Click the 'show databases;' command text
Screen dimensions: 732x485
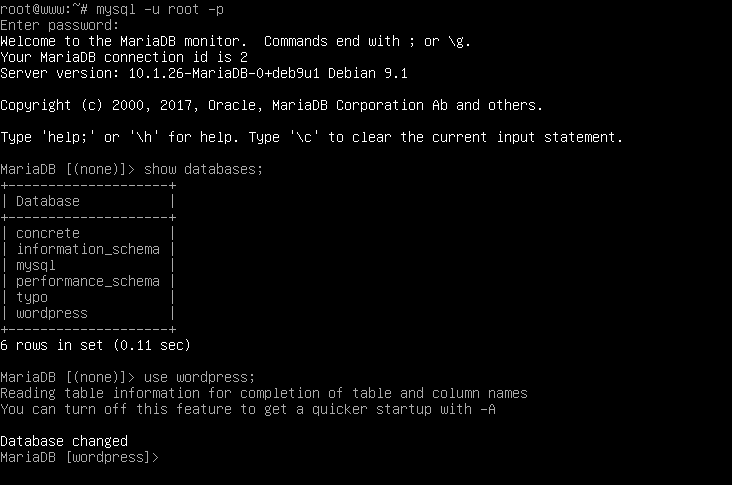point(203,169)
